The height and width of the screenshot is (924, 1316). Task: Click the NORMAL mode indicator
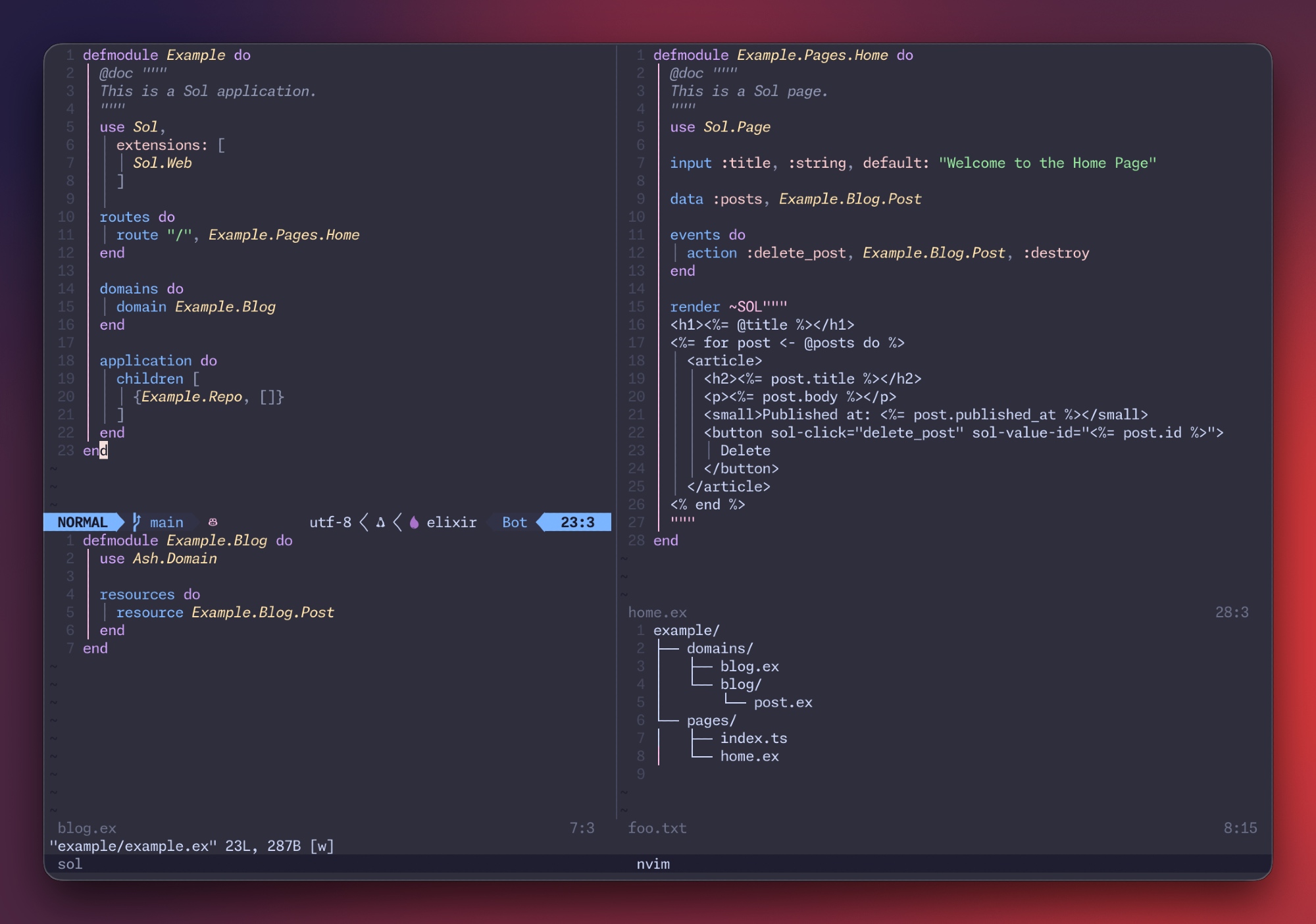pos(82,522)
